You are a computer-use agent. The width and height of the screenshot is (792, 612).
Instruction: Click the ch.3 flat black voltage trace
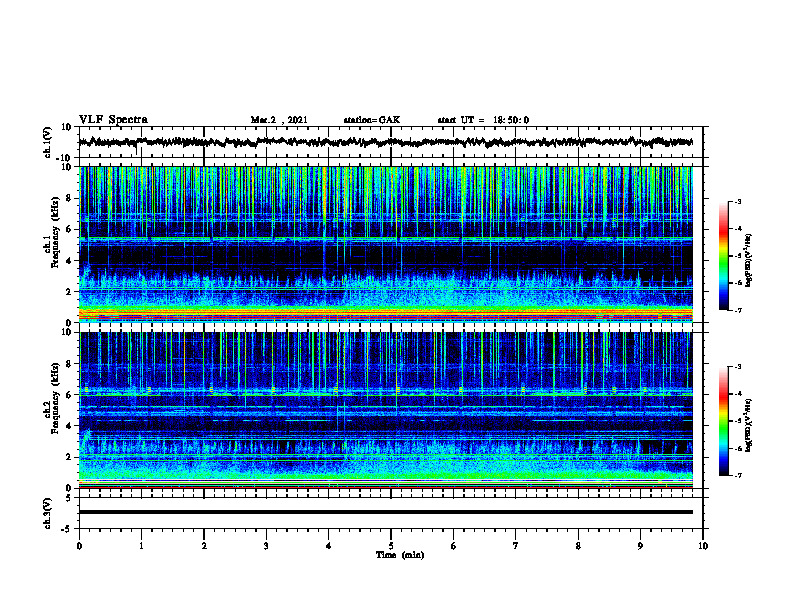[385, 512]
